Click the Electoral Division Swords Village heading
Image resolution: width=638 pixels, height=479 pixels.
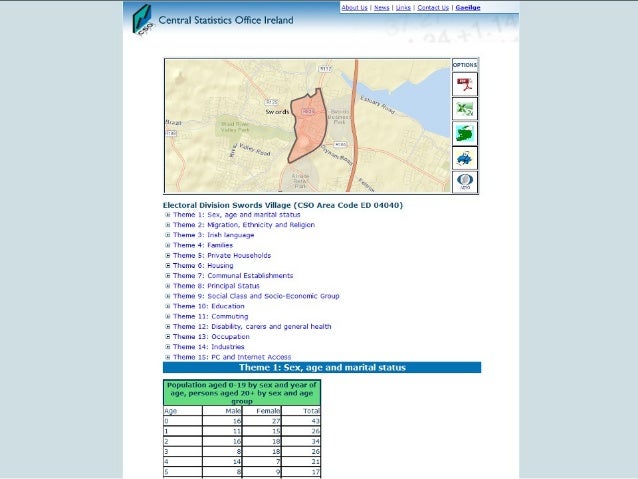[283, 205]
